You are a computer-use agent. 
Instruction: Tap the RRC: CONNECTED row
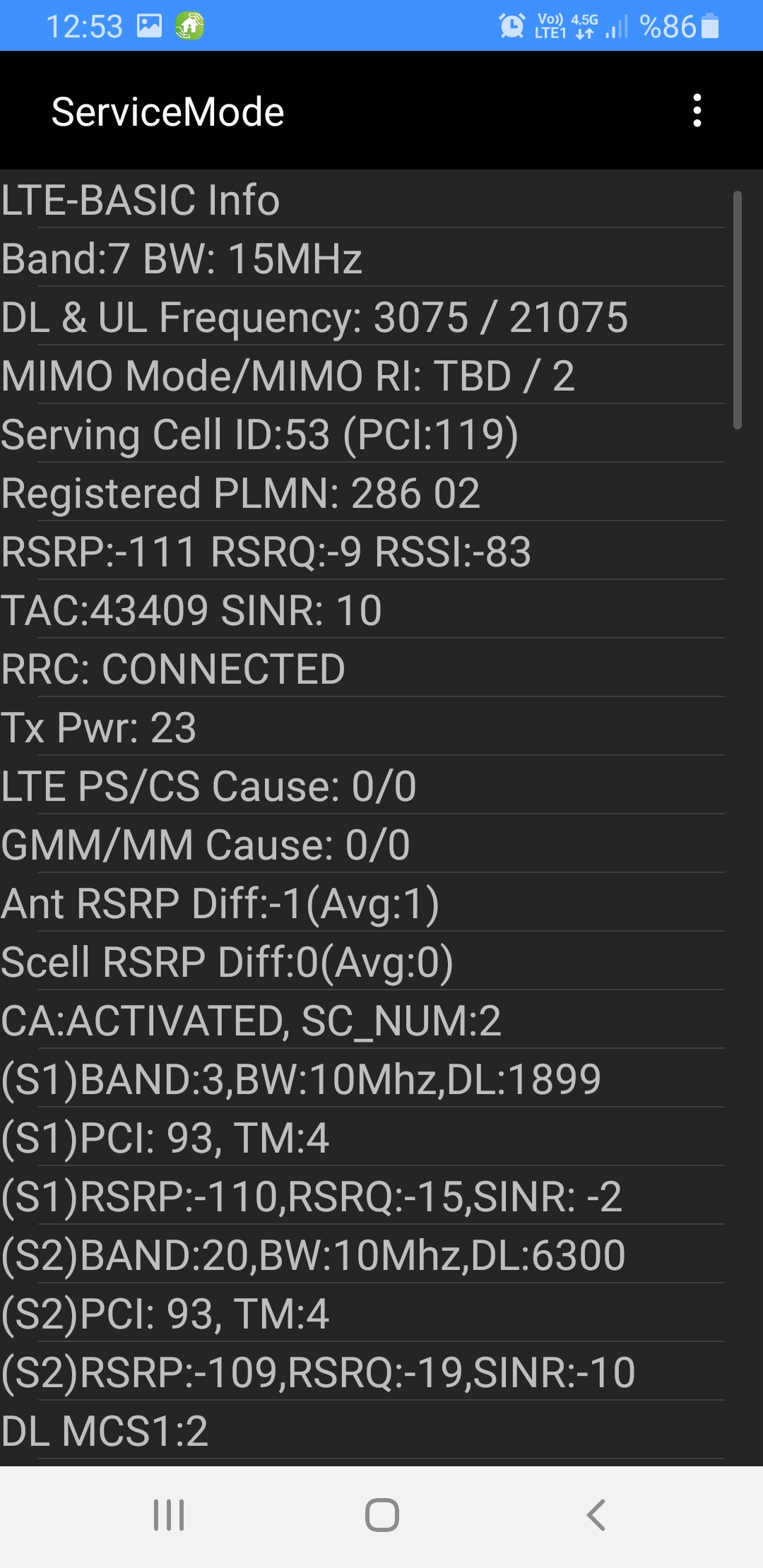362,668
